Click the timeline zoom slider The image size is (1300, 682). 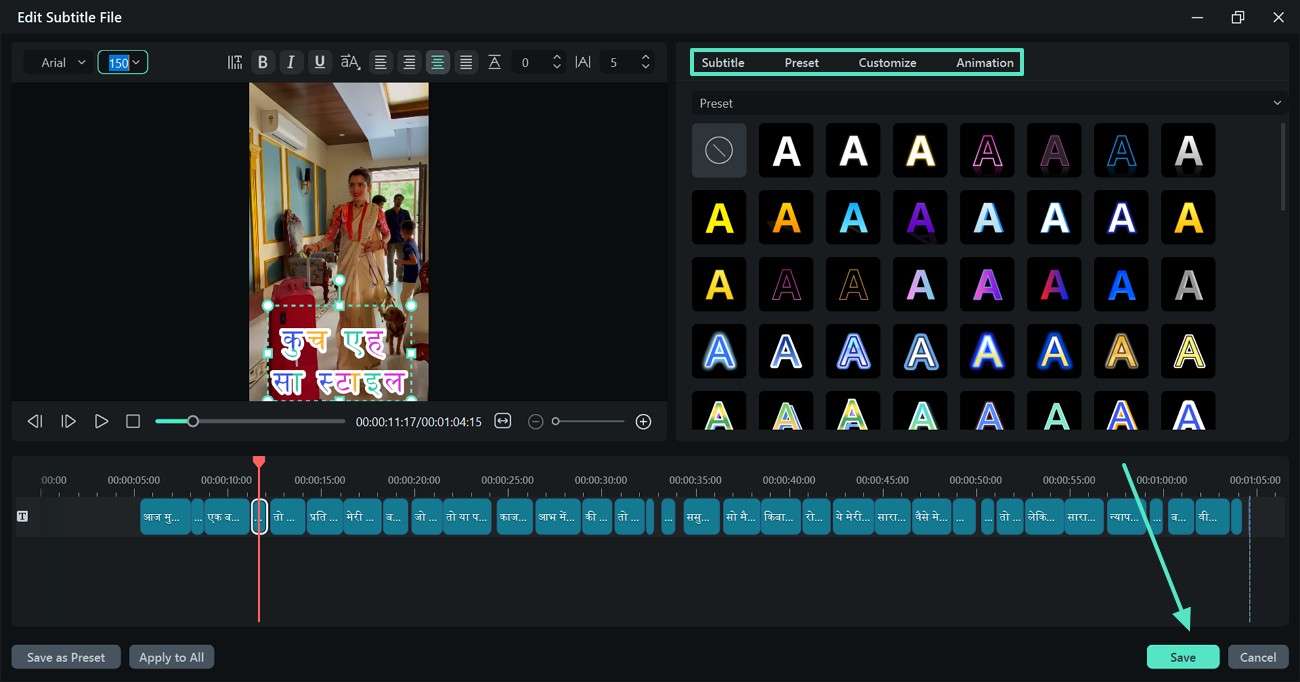589,421
